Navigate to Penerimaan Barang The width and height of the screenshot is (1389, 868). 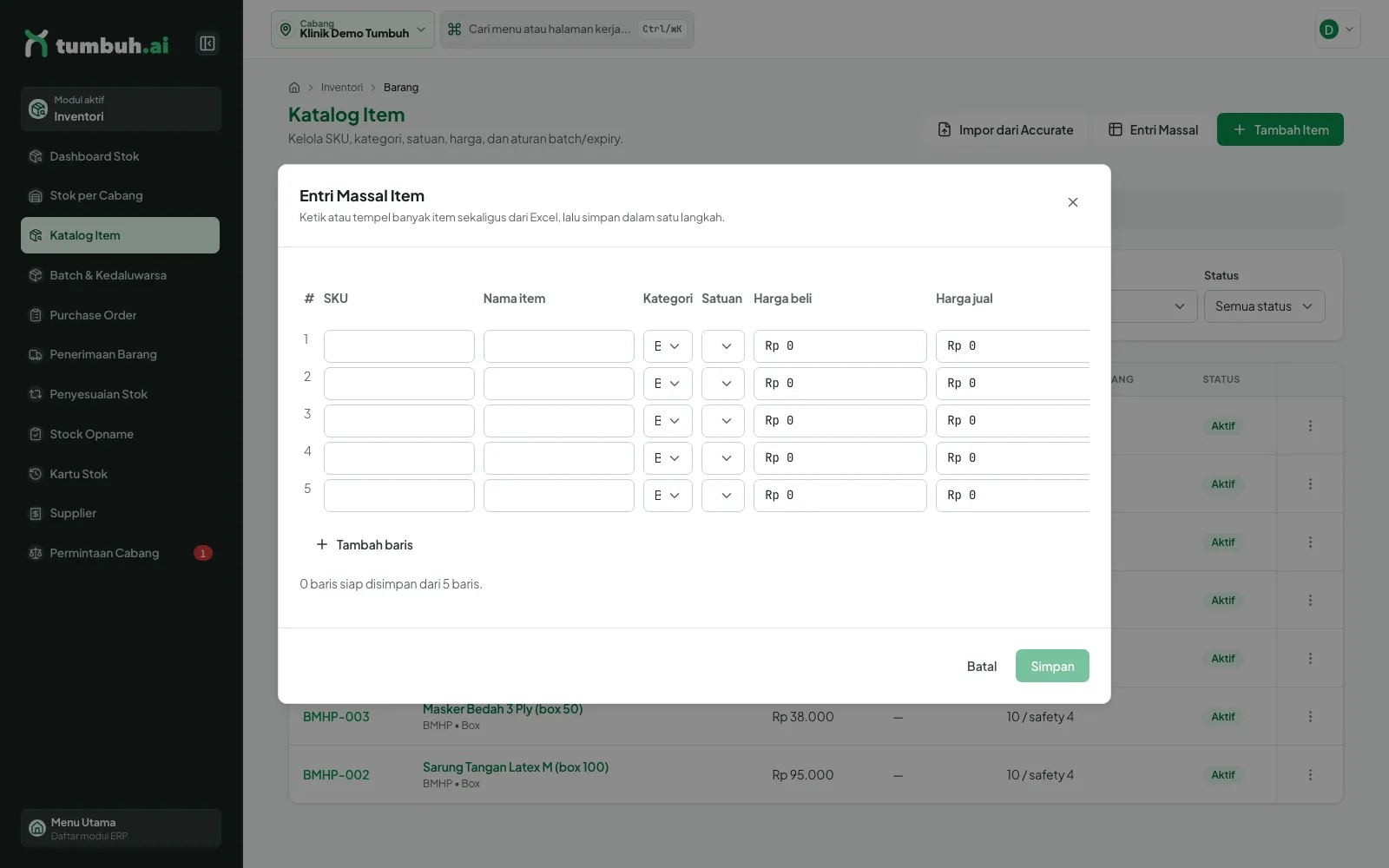click(120, 354)
